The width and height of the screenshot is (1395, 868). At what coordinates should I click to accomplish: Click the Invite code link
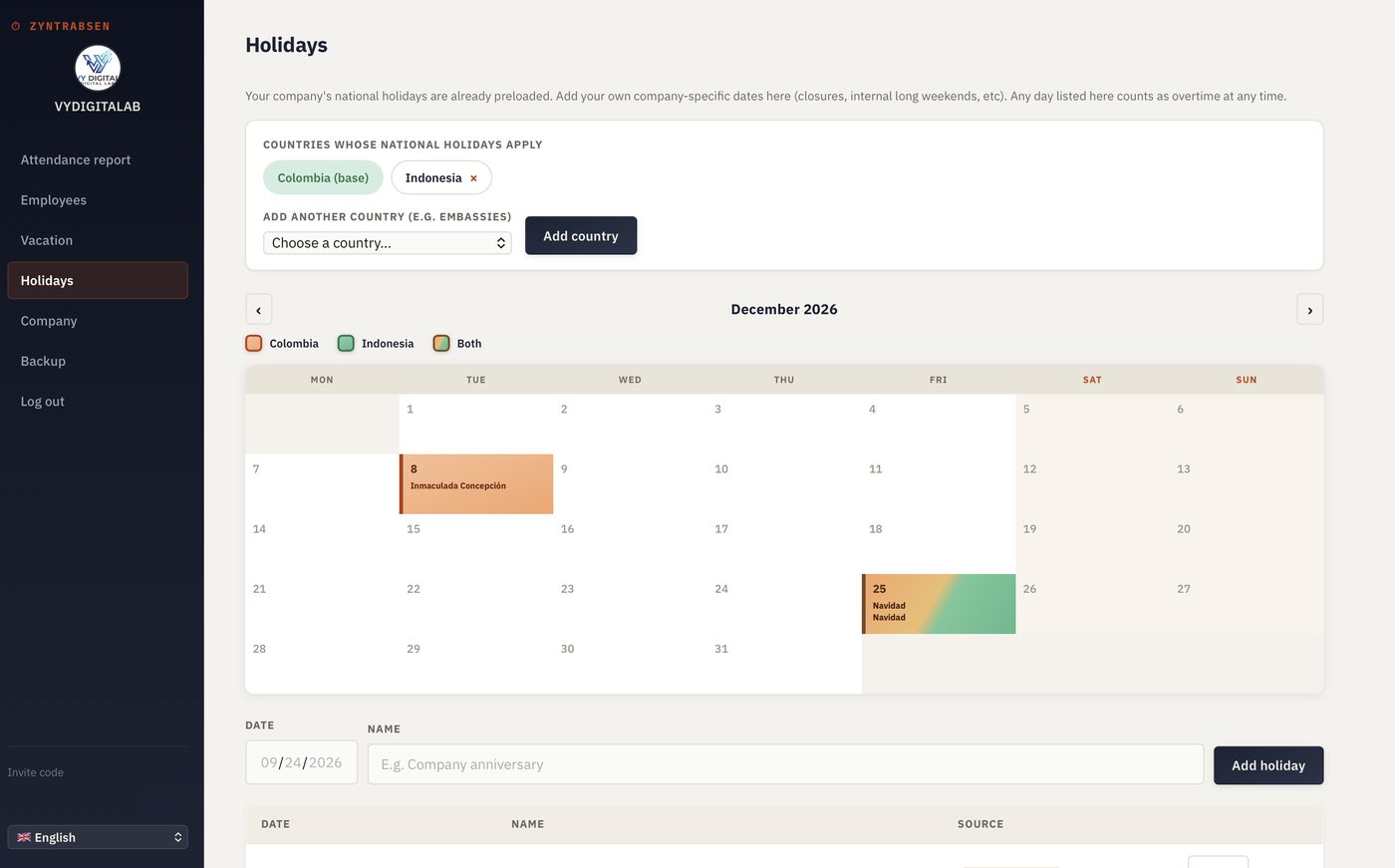(x=36, y=772)
